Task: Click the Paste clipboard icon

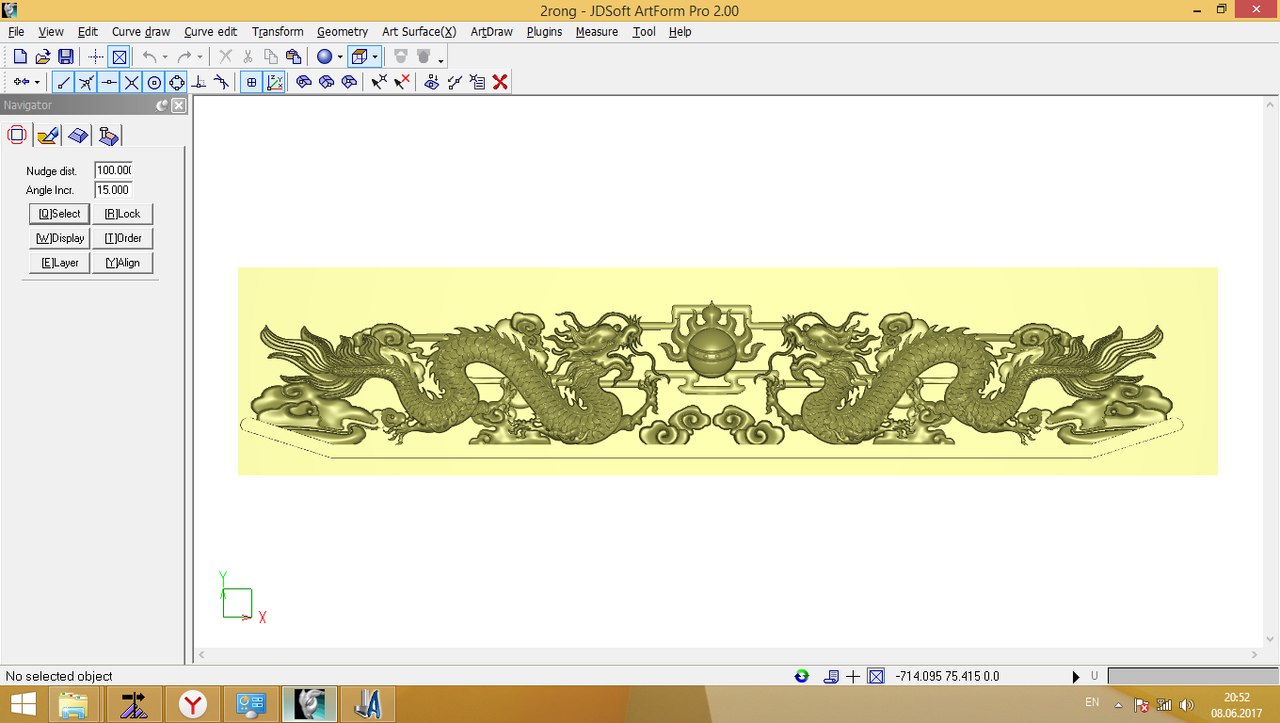Action: pyautogui.click(x=293, y=57)
